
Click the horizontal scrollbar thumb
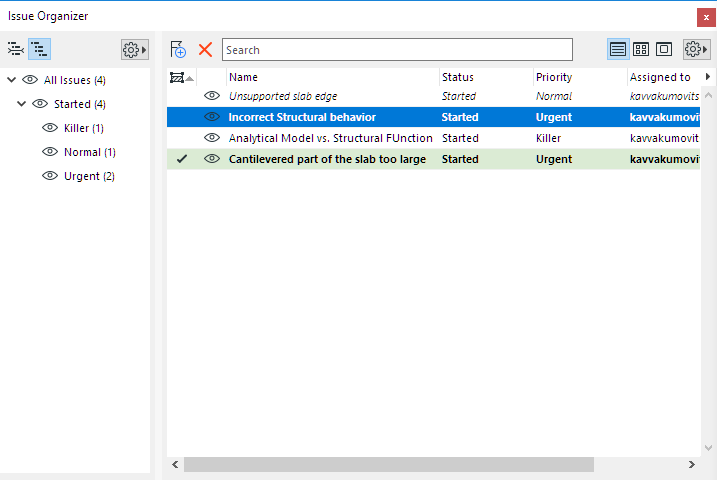click(x=389, y=464)
